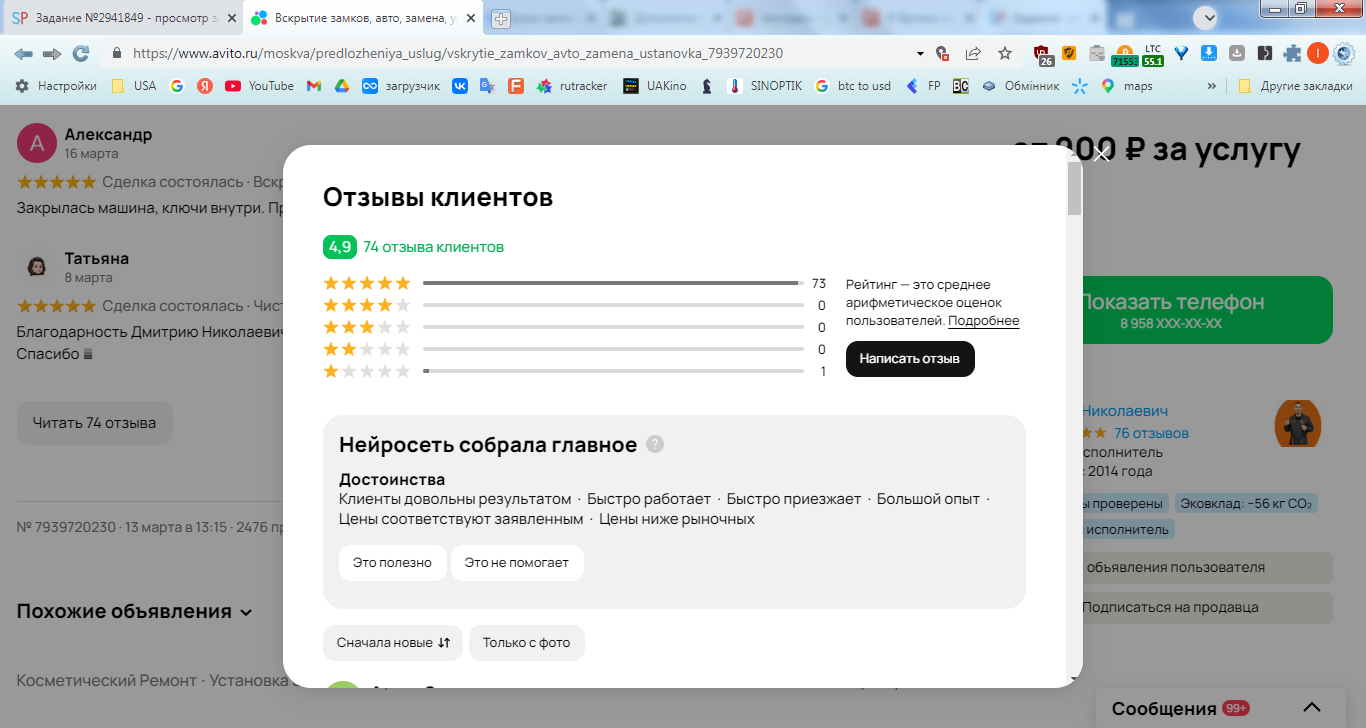Click the Bitcoin price extension icon
This screenshot has height=728, width=1366.
tap(1124, 54)
